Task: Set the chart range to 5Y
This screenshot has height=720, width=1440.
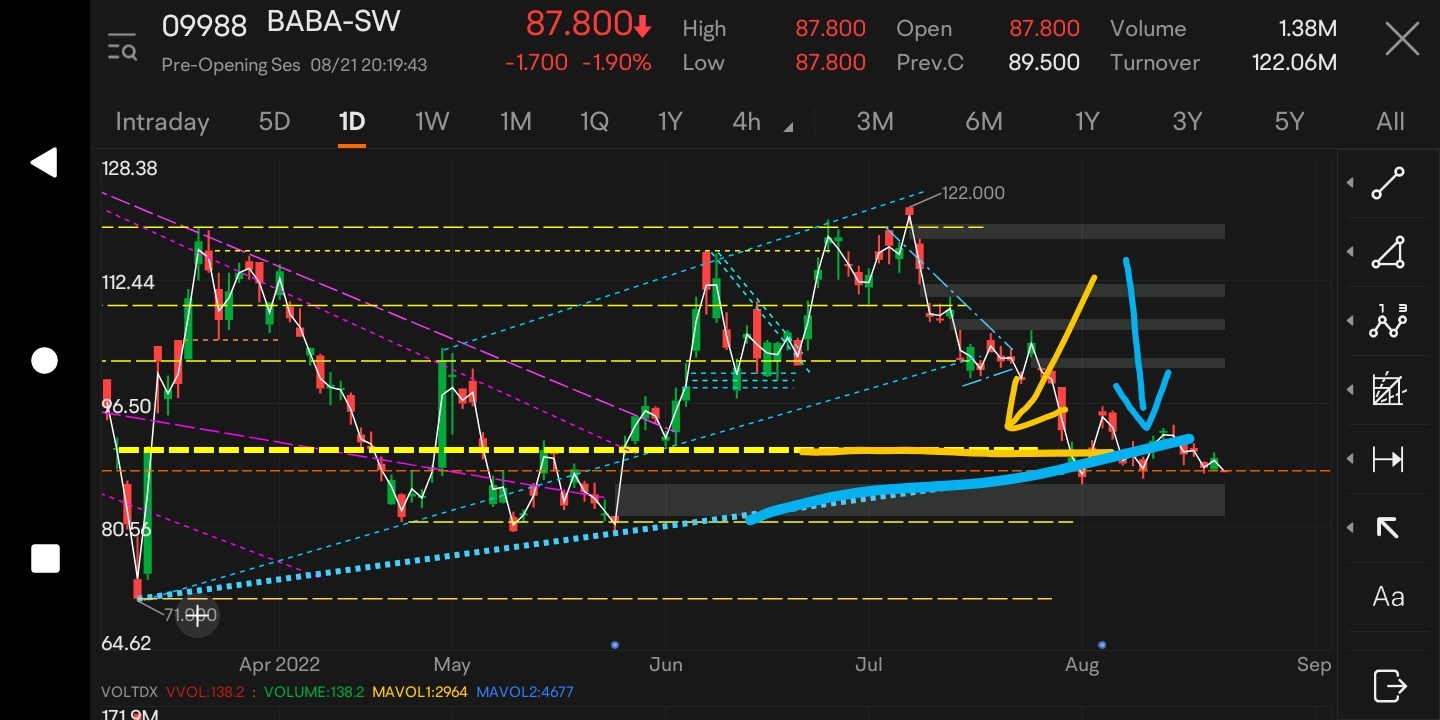Action: click(1289, 122)
